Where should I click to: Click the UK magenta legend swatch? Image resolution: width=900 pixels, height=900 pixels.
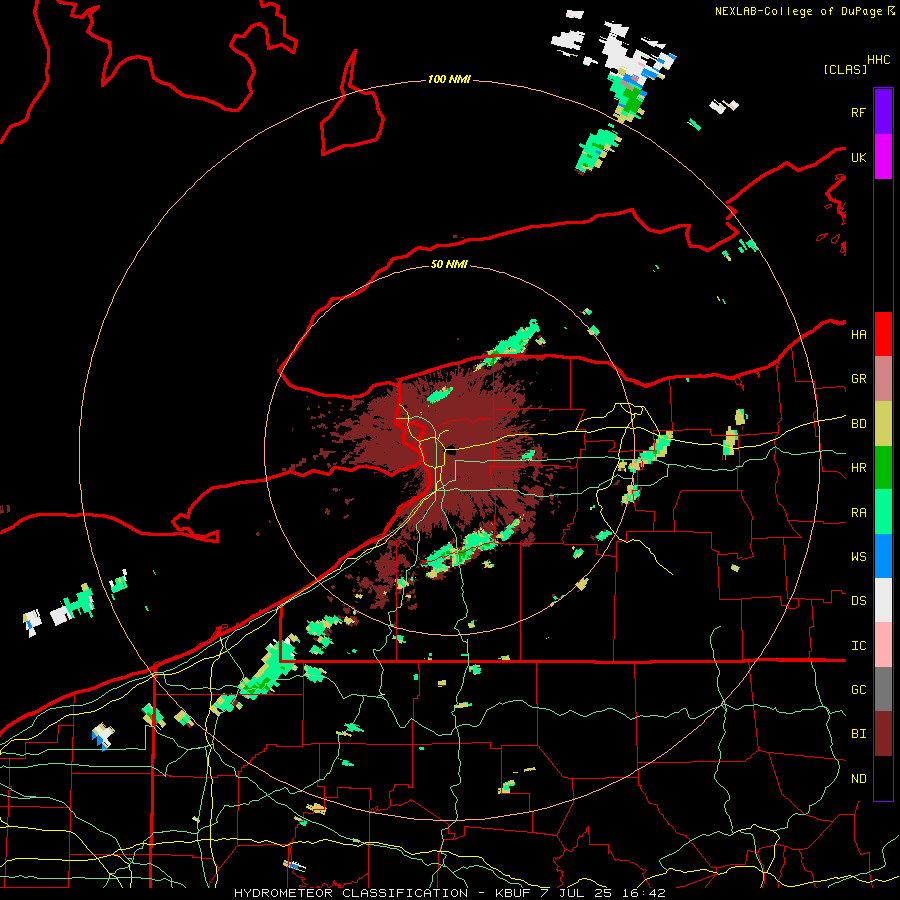point(883,157)
